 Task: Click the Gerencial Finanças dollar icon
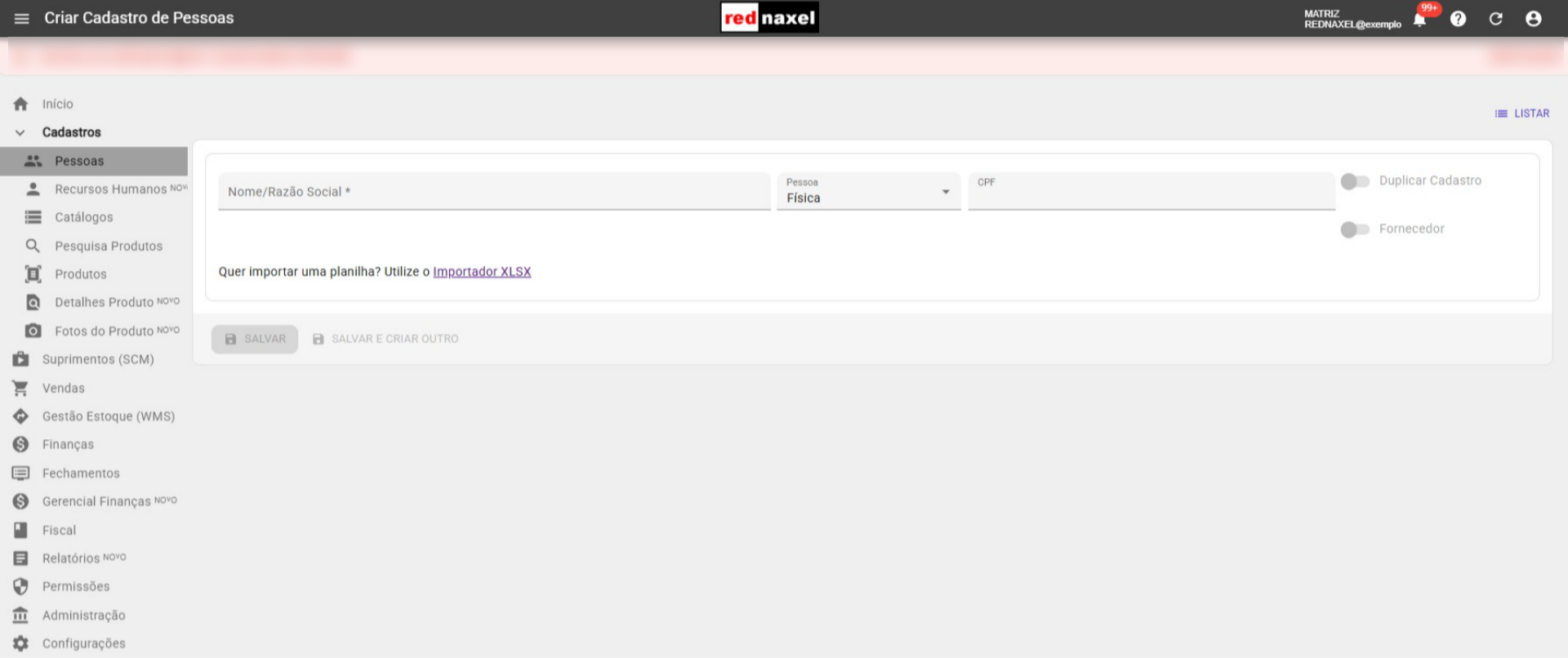20,501
